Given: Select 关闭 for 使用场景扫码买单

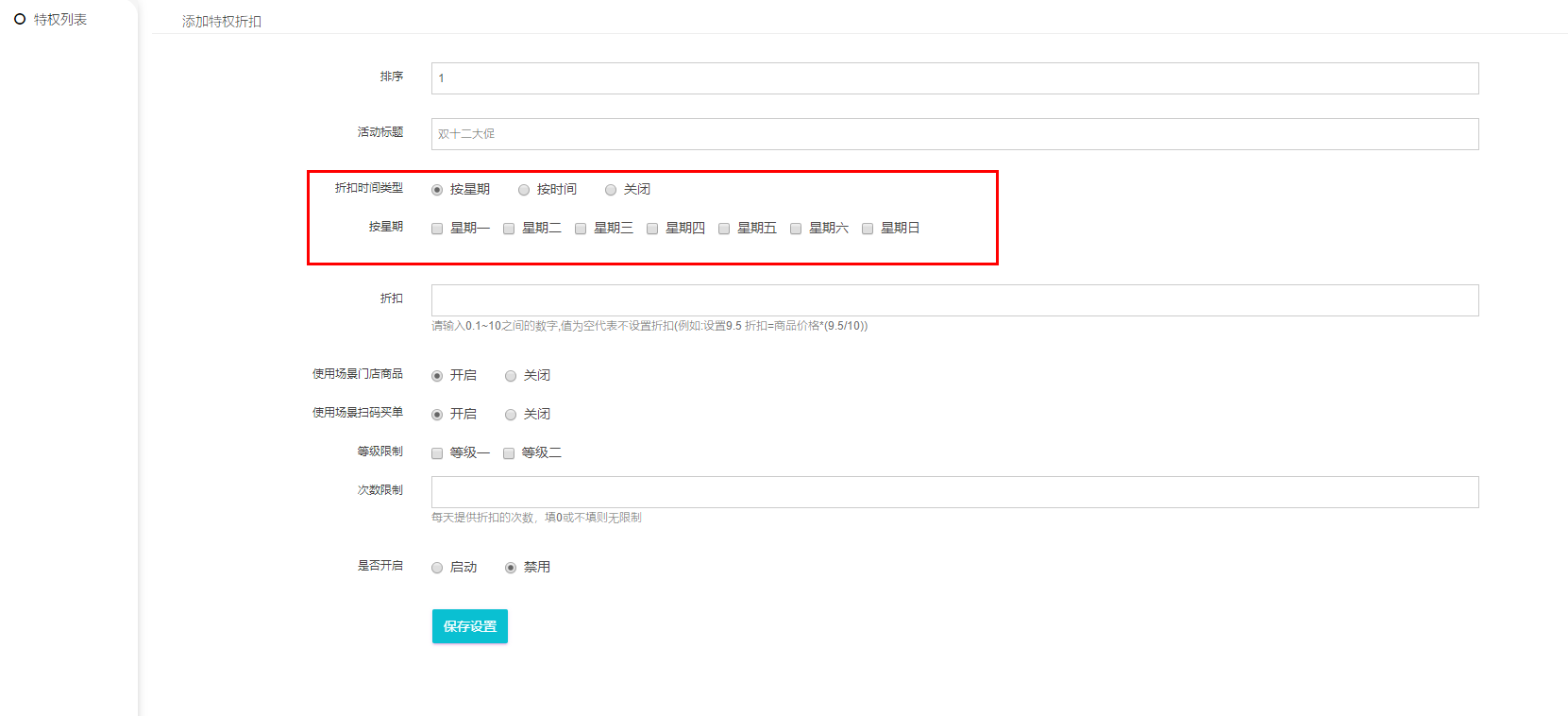Looking at the screenshot, I should (511, 415).
